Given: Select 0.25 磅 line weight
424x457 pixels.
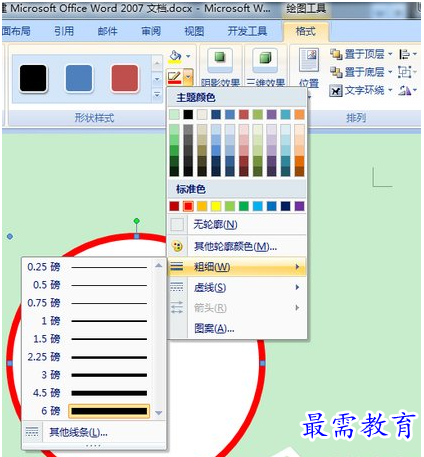Looking at the screenshot, I should tap(87, 267).
